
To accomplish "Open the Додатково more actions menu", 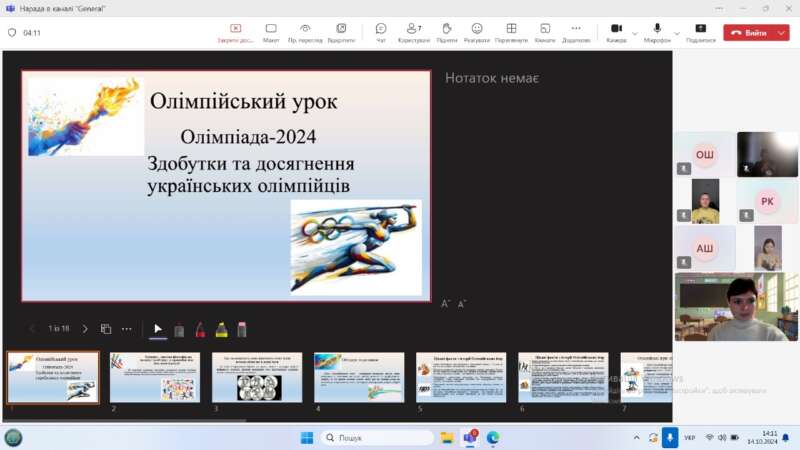I will [576, 32].
